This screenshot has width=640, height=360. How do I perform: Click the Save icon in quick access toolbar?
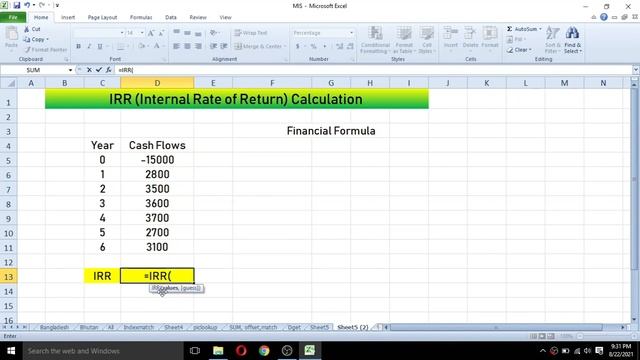[x=17, y=5]
